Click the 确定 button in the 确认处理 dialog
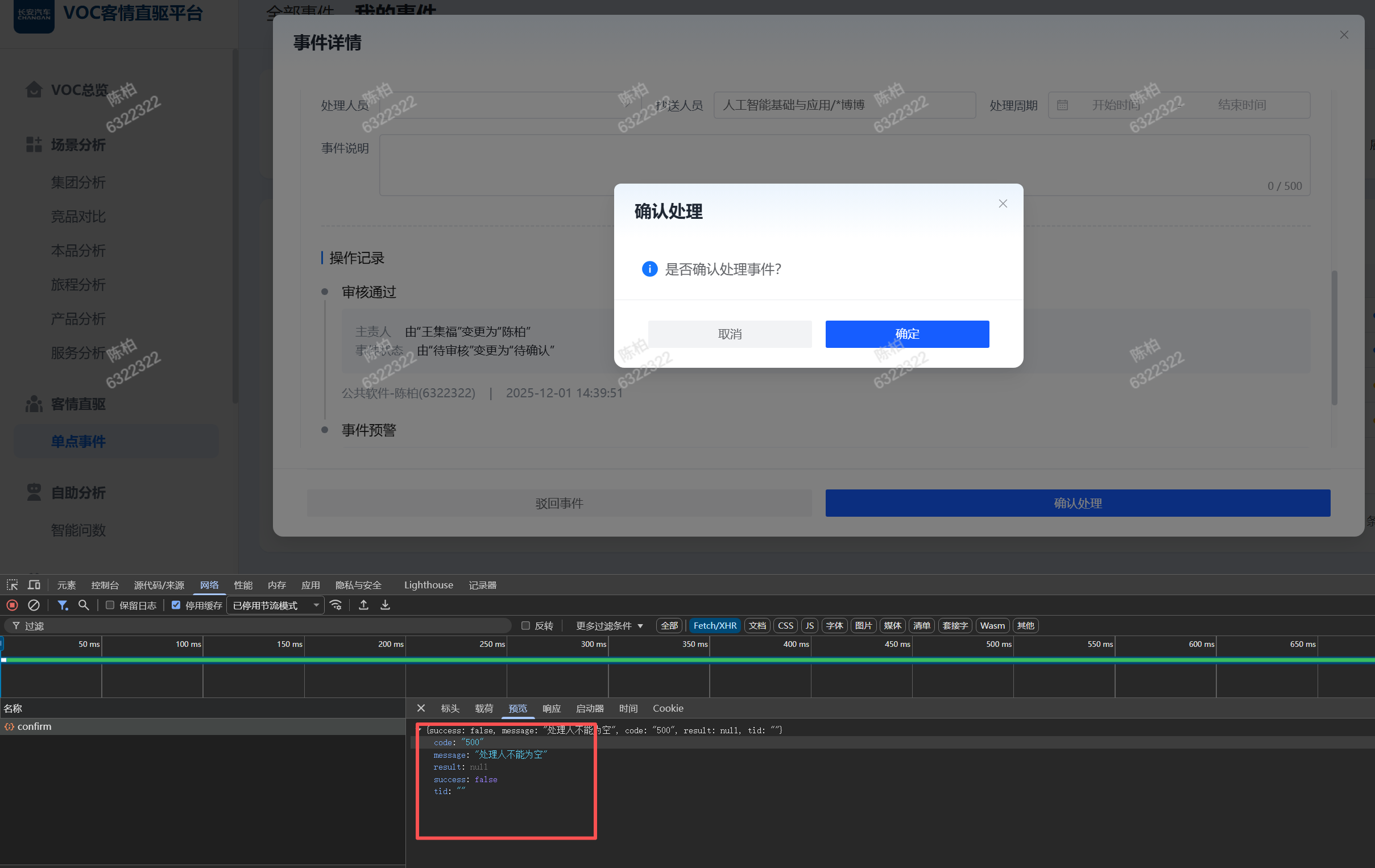 coord(907,334)
